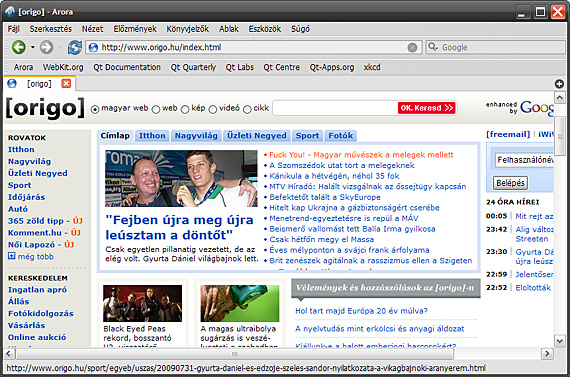Click the green Back arrow button
The width and height of the screenshot is (570, 377).
coord(19,47)
